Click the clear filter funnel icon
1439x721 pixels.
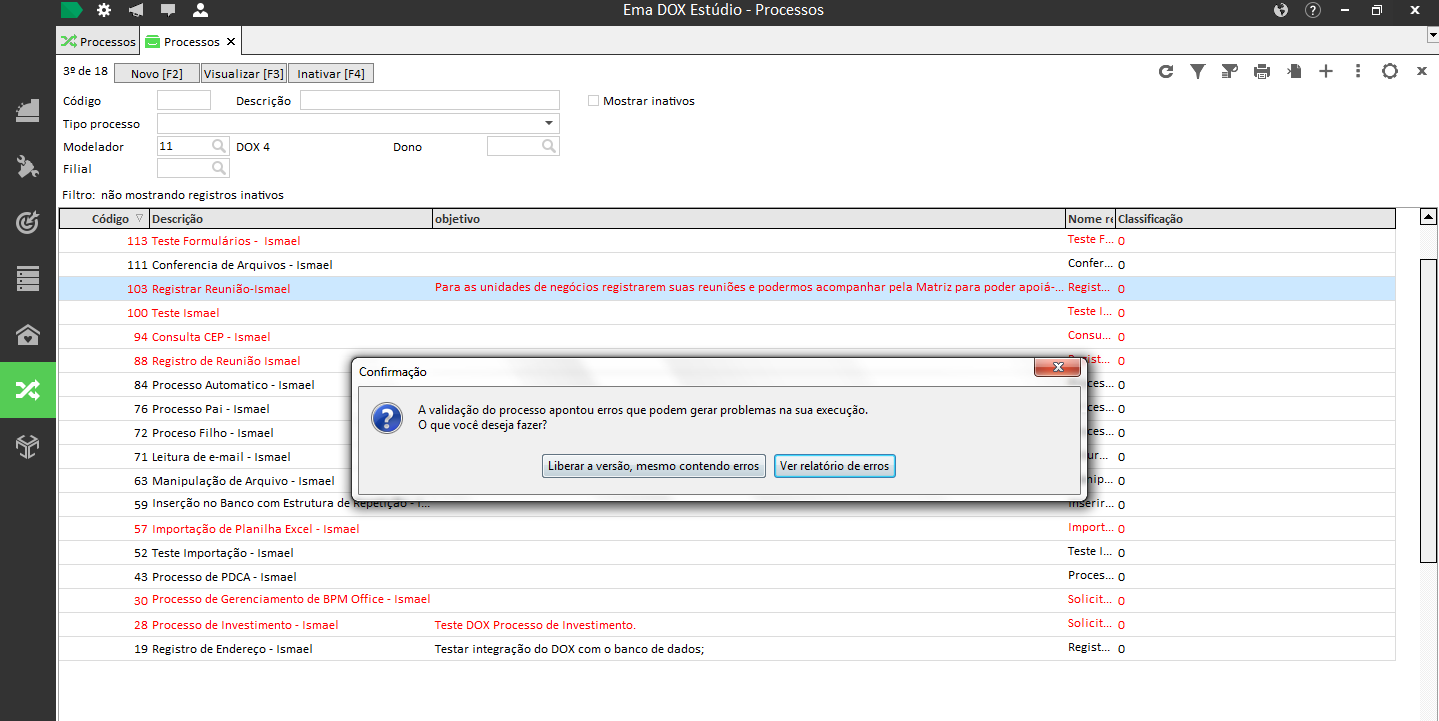1230,71
